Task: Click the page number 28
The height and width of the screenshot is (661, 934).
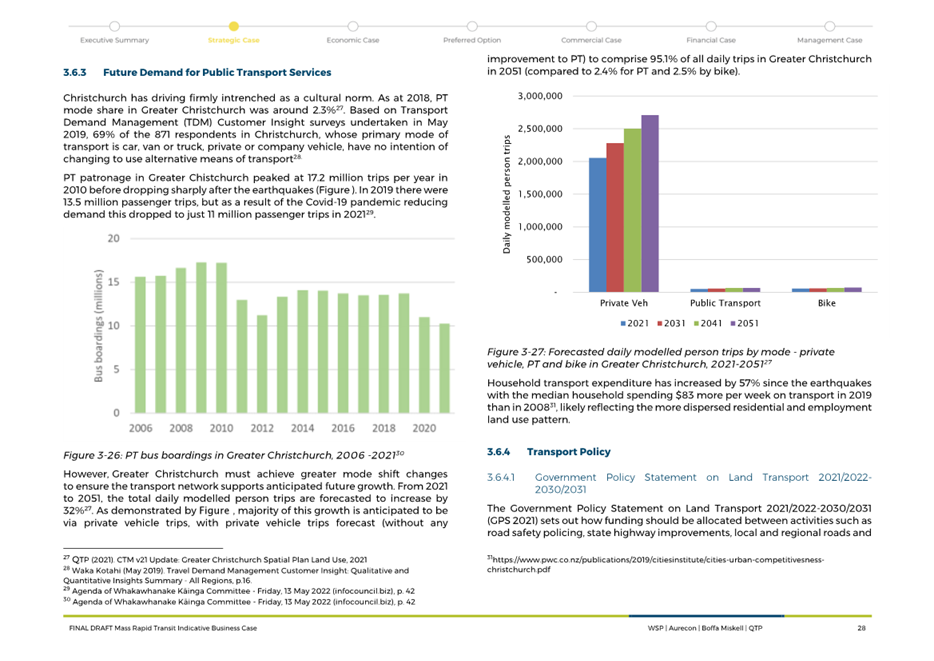Action: (861, 628)
